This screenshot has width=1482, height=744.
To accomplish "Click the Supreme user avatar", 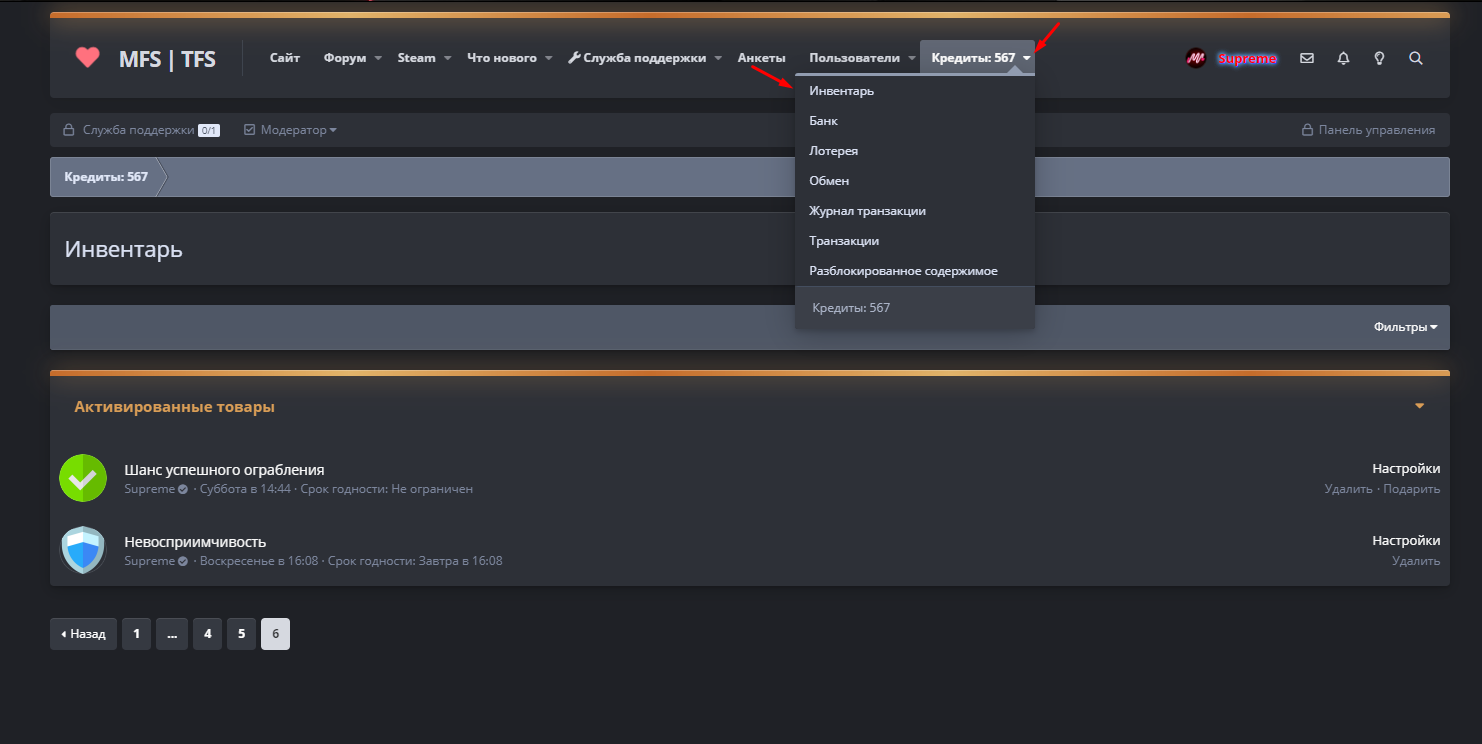I will [1195, 58].
